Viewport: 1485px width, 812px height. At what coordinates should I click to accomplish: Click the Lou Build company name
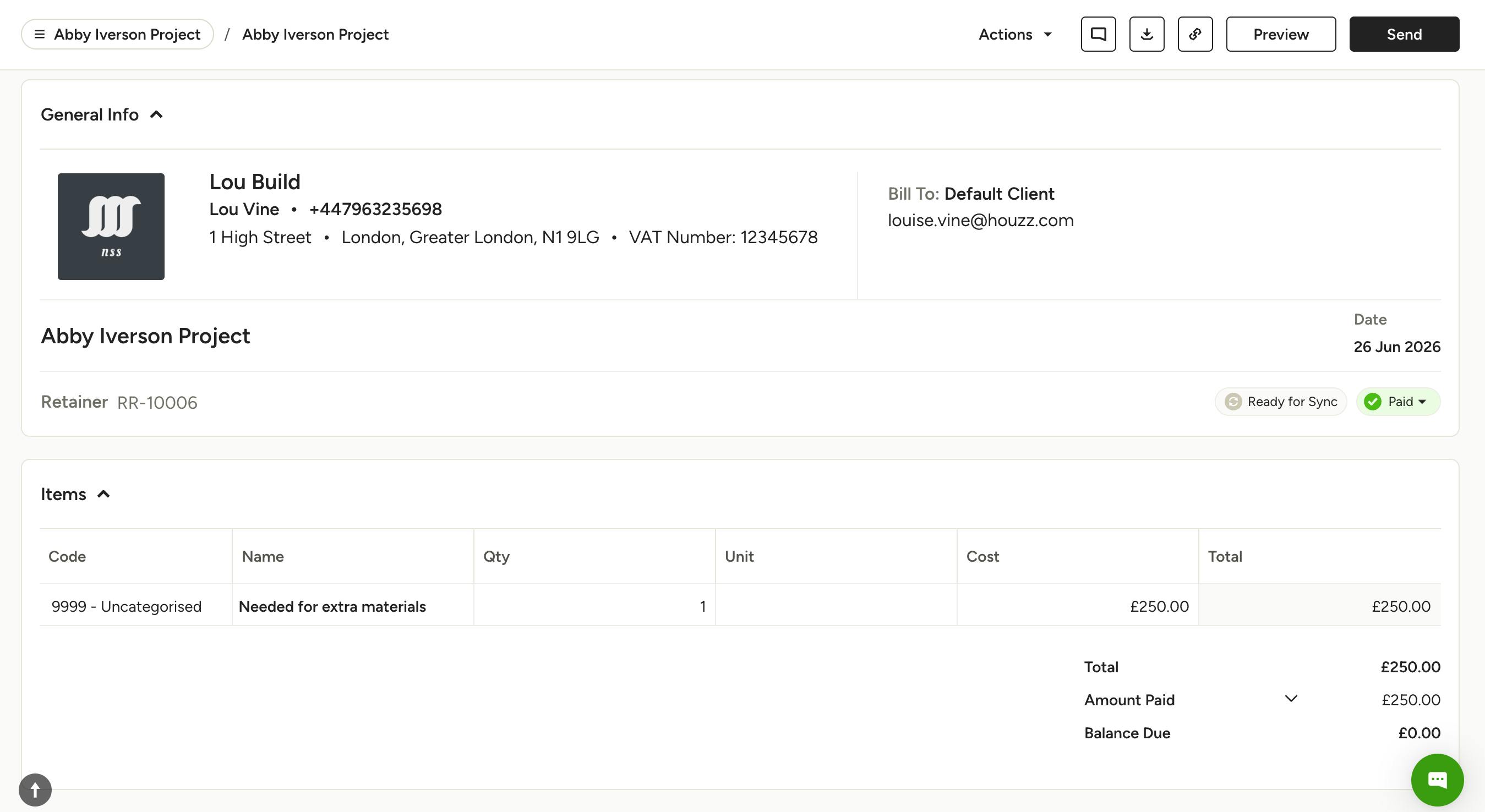pos(255,182)
